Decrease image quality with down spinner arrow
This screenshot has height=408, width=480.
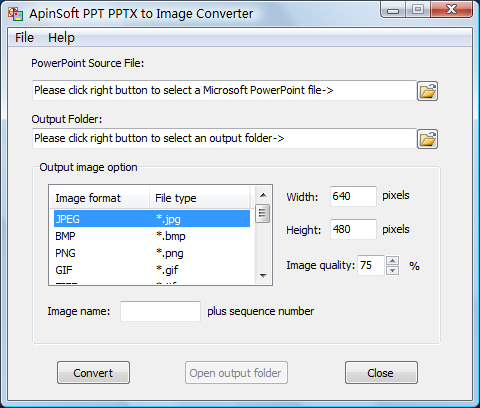(x=393, y=270)
